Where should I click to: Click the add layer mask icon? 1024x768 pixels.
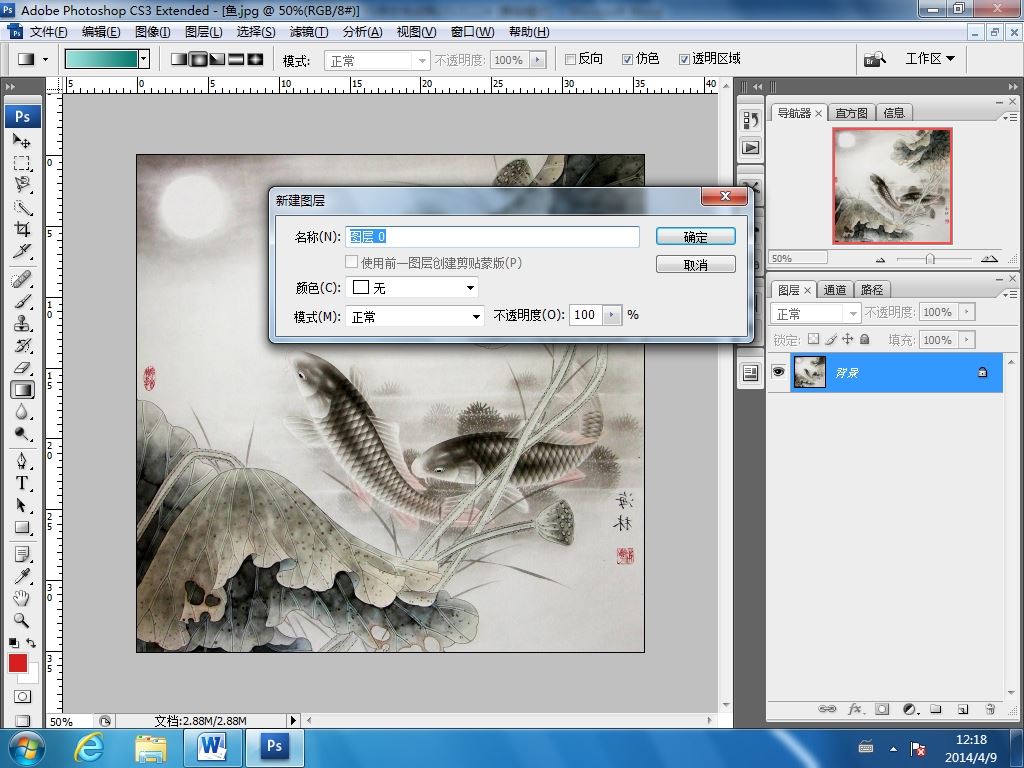[882, 709]
